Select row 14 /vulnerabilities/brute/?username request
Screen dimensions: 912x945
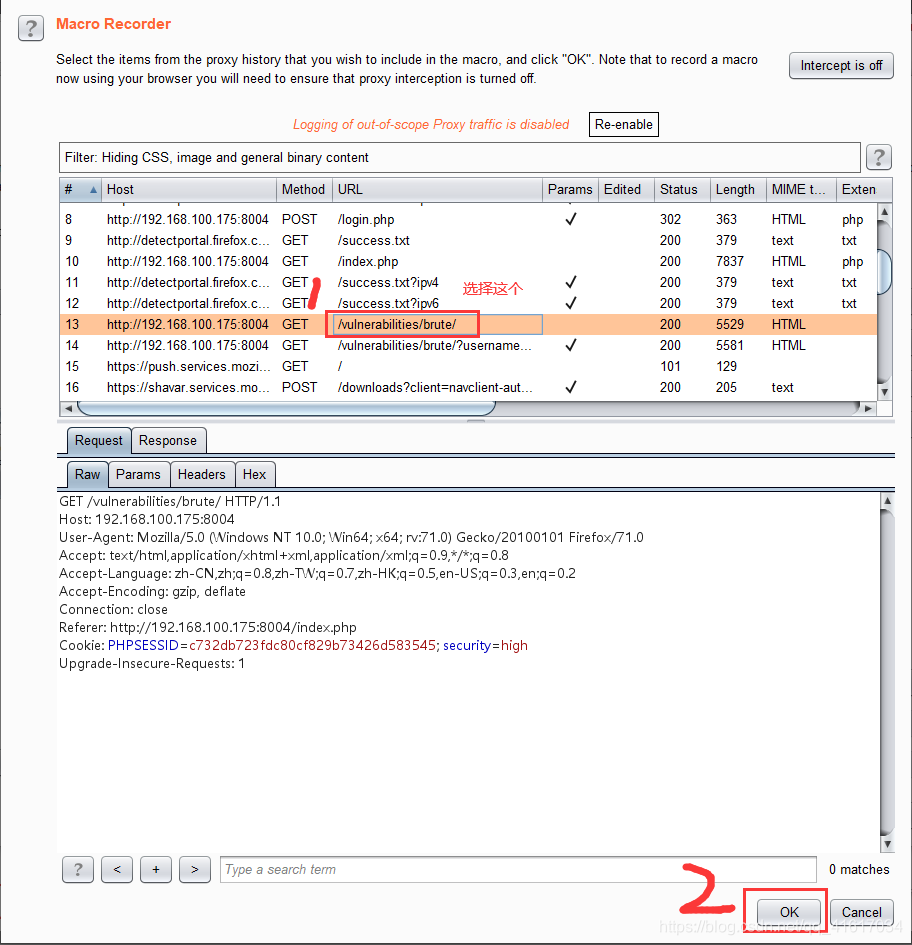468,345
